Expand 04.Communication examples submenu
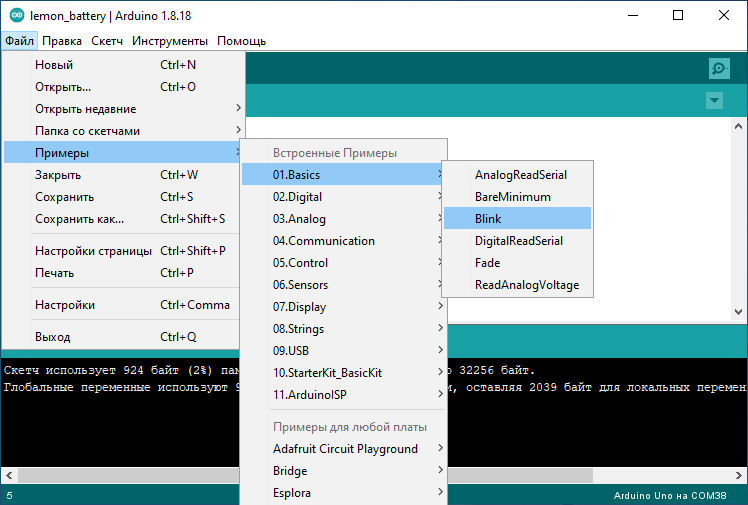 click(343, 240)
